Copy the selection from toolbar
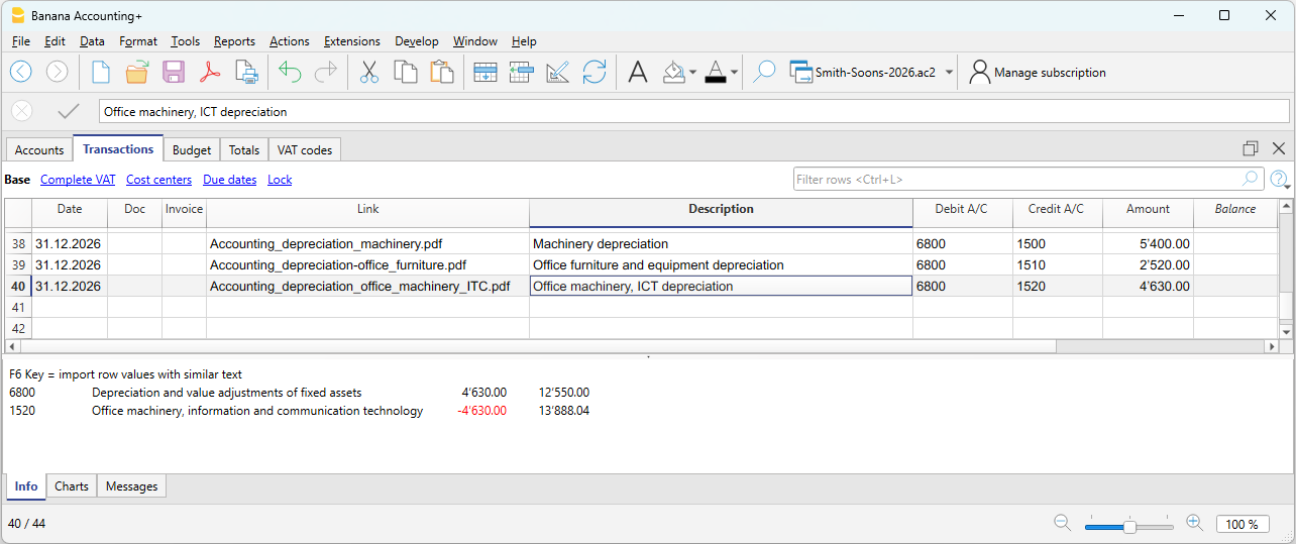 [405, 72]
